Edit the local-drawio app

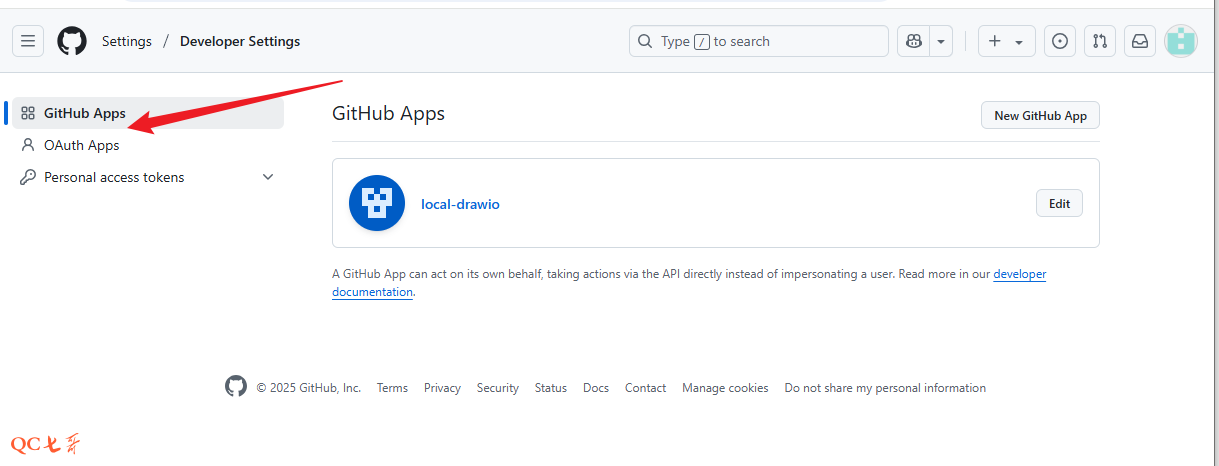(1059, 203)
